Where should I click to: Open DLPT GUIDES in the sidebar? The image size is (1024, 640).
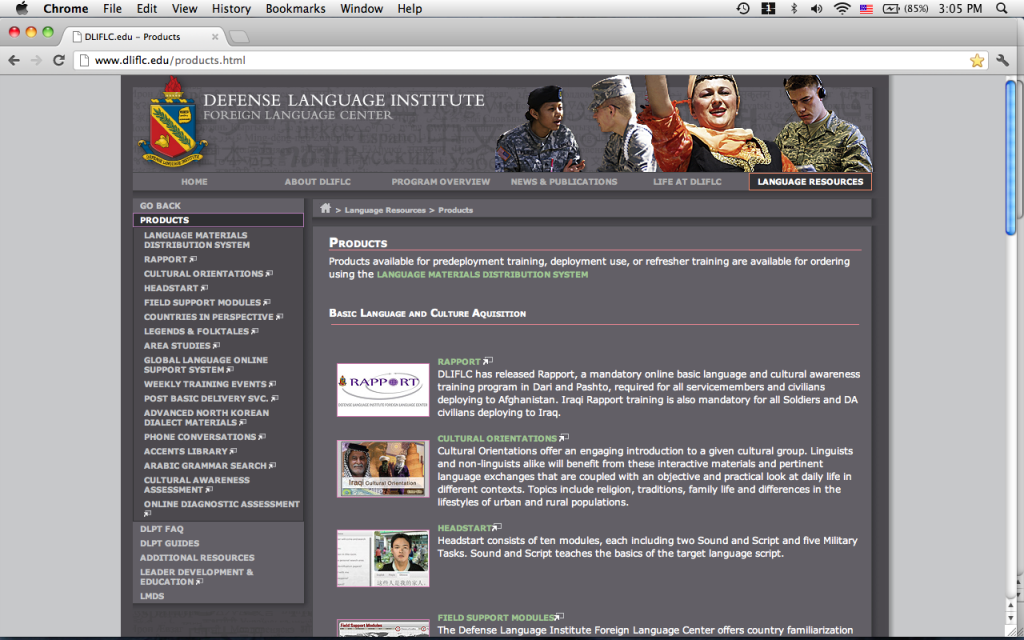[169, 543]
